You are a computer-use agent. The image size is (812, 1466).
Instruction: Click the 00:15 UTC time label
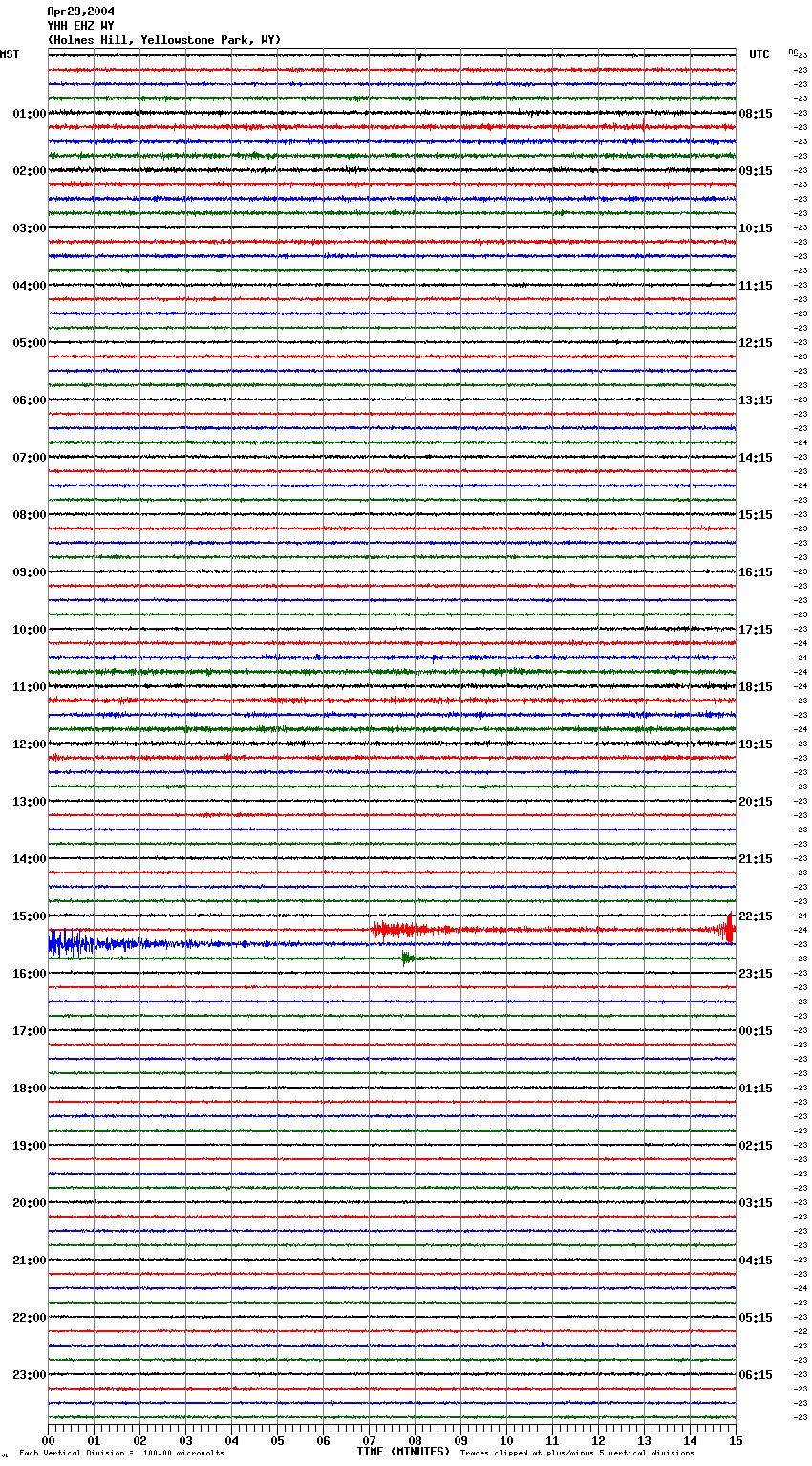pos(756,1031)
